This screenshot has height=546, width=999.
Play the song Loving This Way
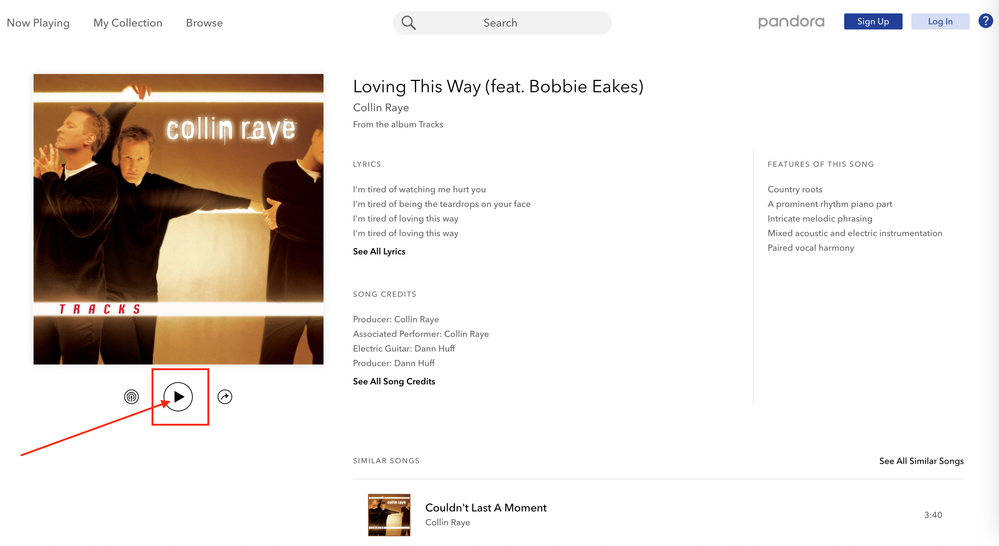tap(178, 396)
